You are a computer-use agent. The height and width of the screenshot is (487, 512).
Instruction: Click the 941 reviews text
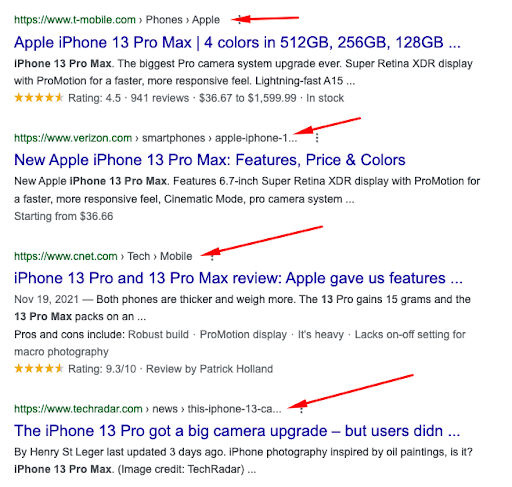160,98
